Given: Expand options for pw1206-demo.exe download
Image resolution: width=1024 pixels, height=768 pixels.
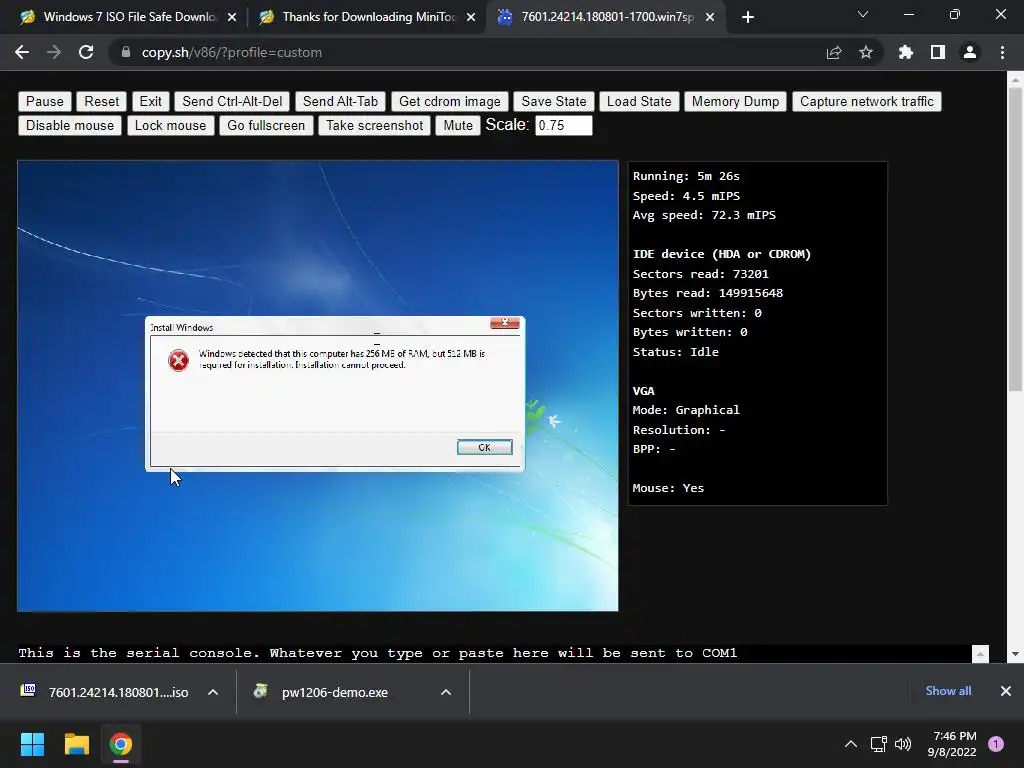Looking at the screenshot, I should (x=446, y=692).
